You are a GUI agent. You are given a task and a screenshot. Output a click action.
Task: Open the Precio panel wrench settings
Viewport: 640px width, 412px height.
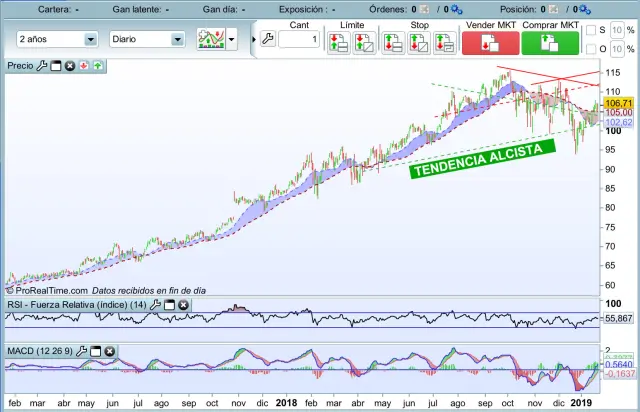[x=42, y=65]
